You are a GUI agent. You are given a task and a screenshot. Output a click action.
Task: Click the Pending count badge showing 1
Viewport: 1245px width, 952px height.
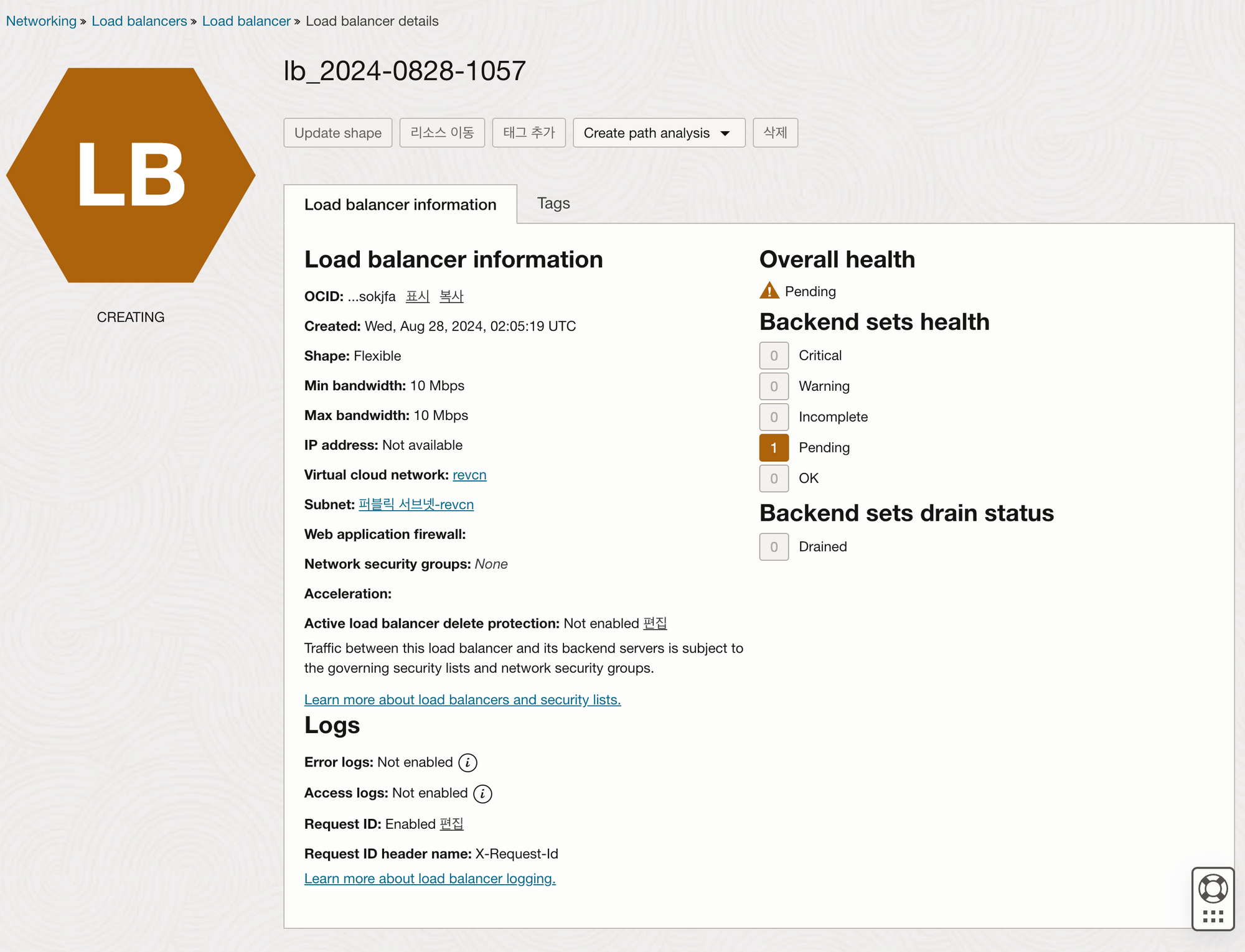pos(774,447)
